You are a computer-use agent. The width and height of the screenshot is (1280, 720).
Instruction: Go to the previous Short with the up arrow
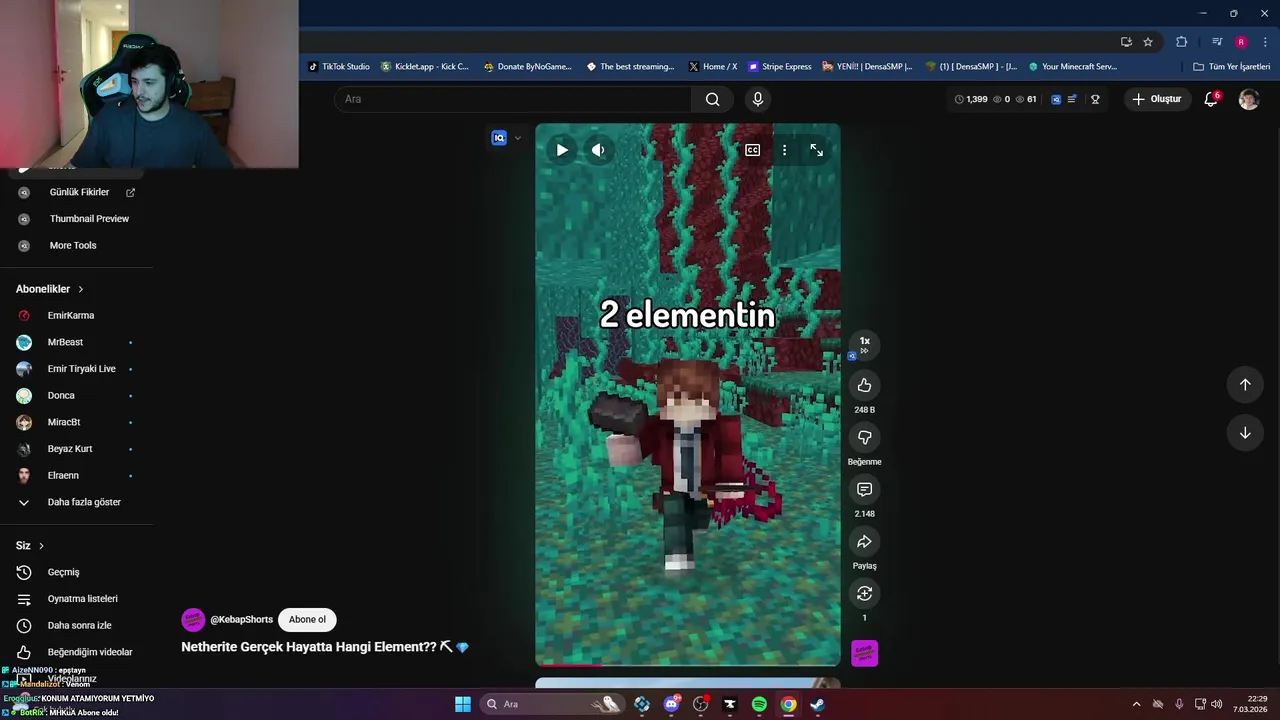[1245, 385]
